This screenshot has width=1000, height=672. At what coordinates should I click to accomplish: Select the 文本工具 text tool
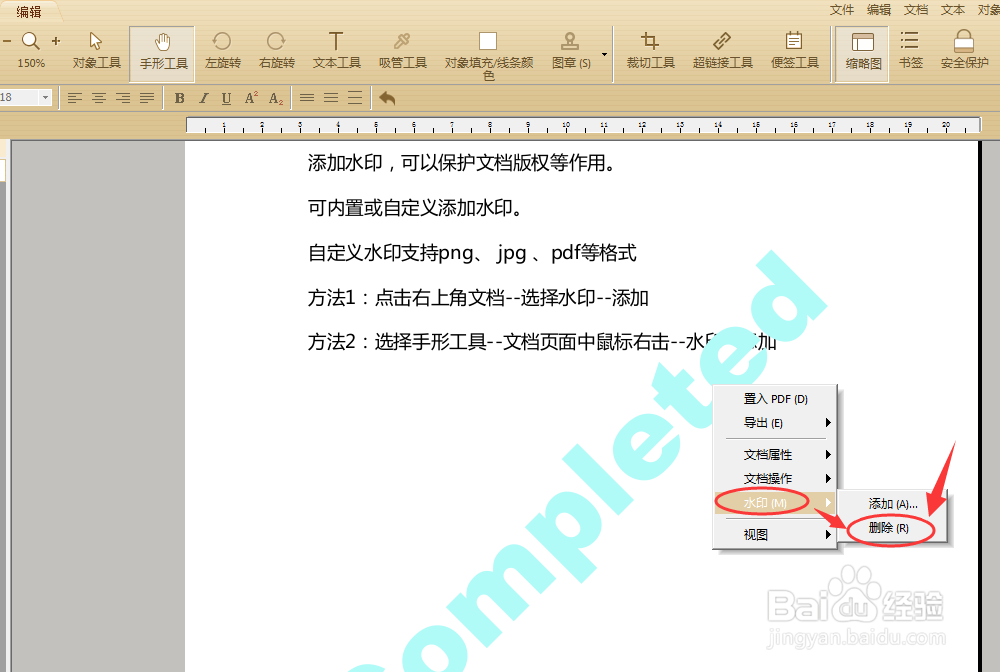[337, 51]
